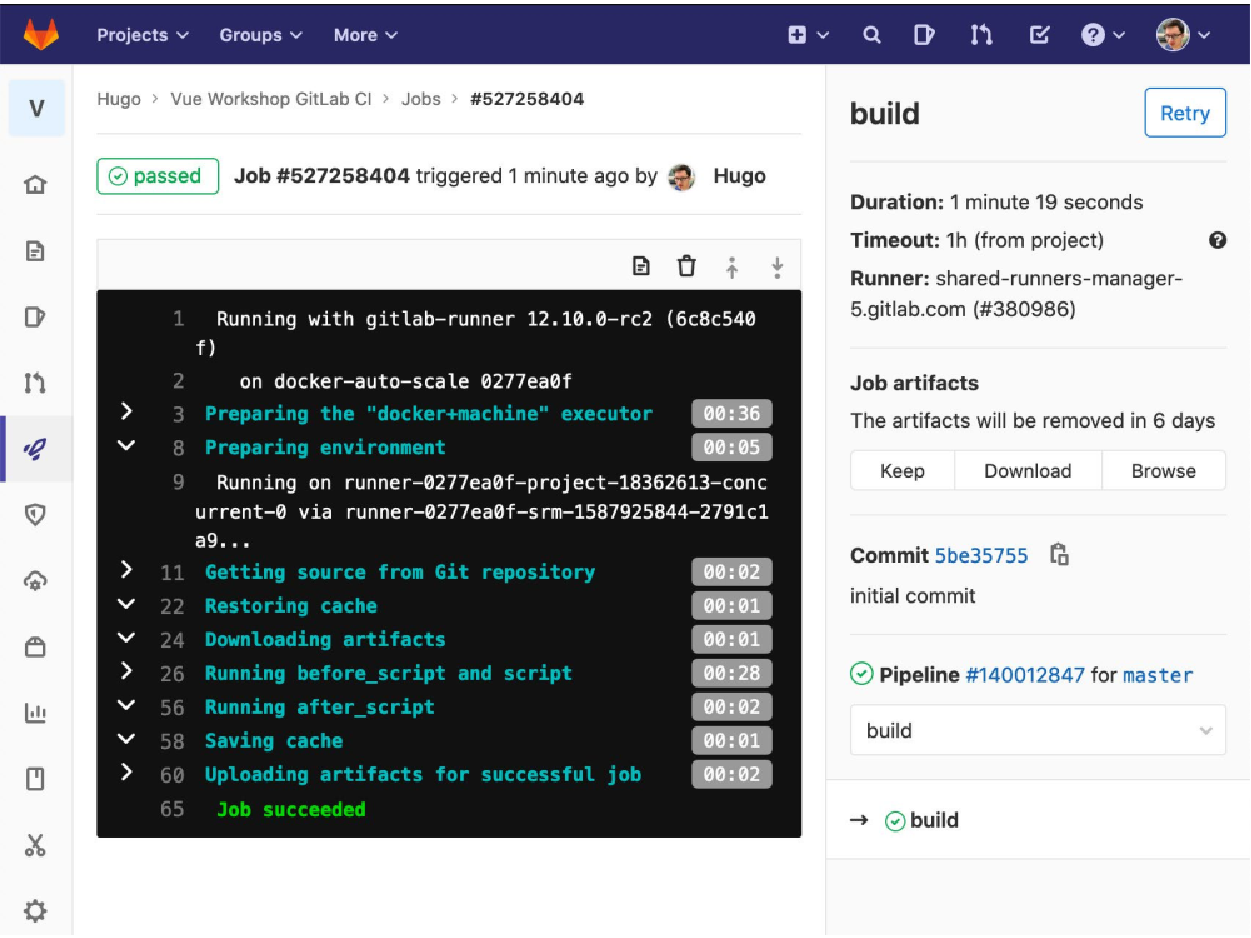
Task: Open Settings gear icon in the sidebar
Action: tap(35, 911)
